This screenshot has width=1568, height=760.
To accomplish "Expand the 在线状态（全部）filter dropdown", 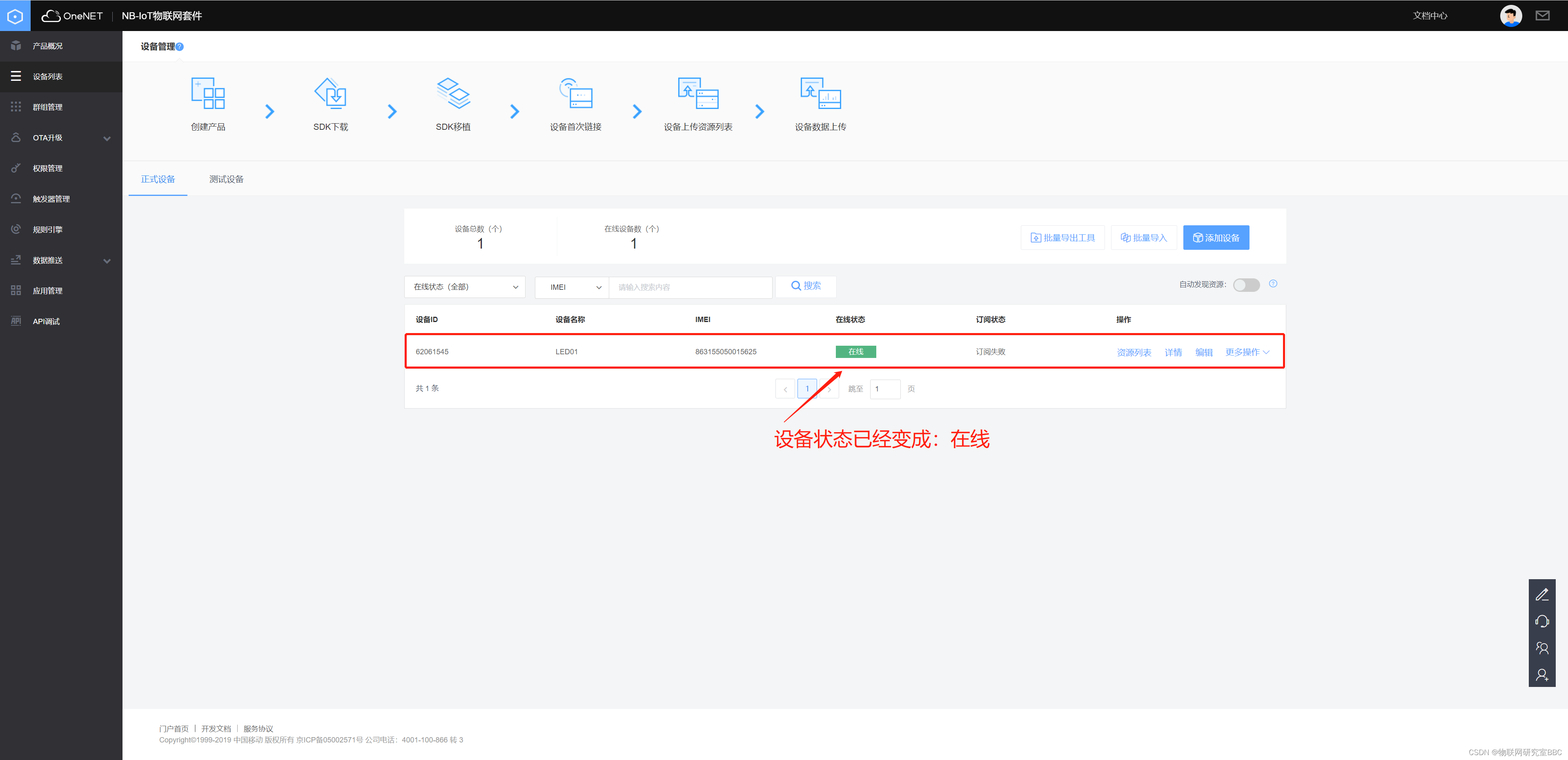I will coord(464,287).
